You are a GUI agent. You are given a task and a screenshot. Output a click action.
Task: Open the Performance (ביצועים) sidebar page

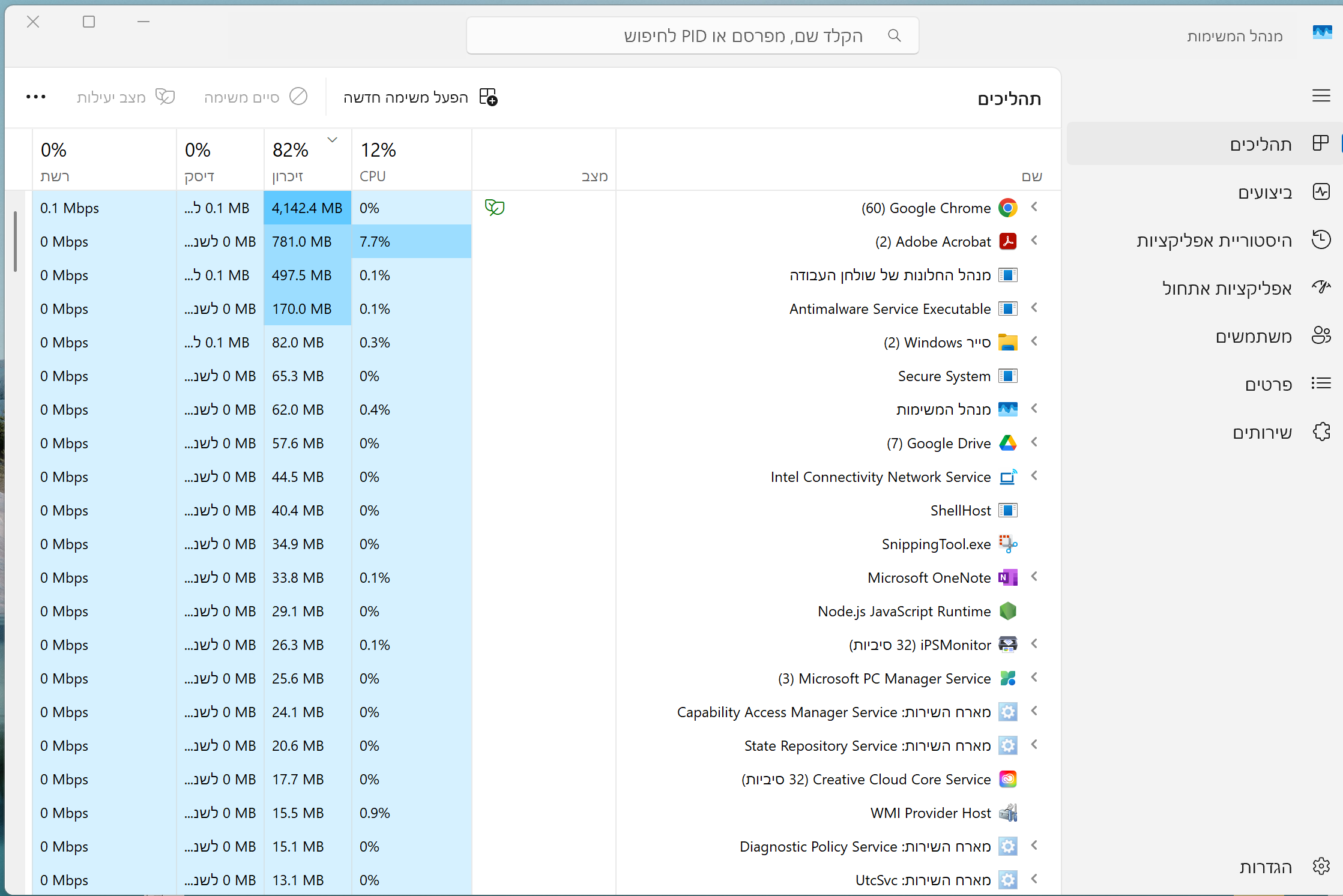(1264, 193)
